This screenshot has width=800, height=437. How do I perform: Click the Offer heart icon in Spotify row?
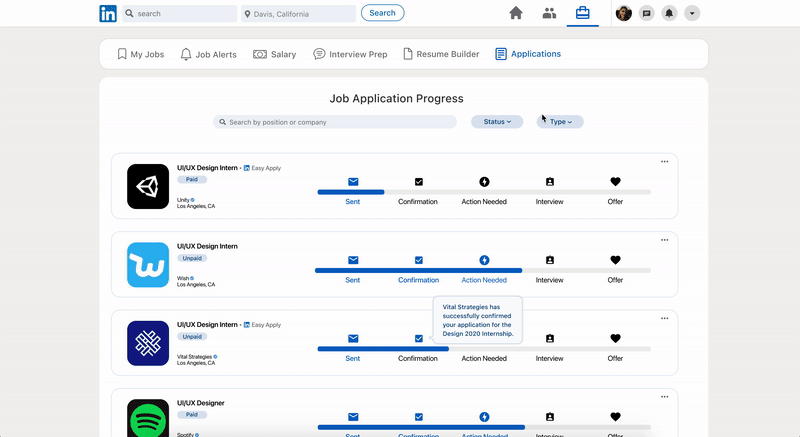pos(615,417)
